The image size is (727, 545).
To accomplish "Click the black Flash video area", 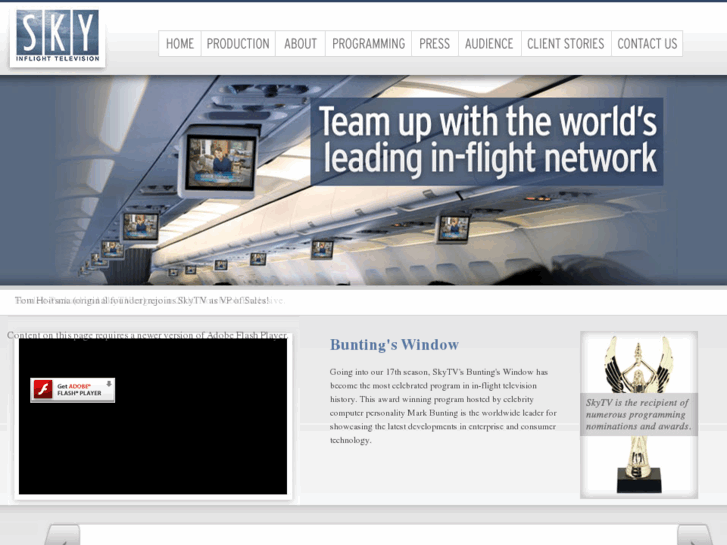I will [153, 417].
